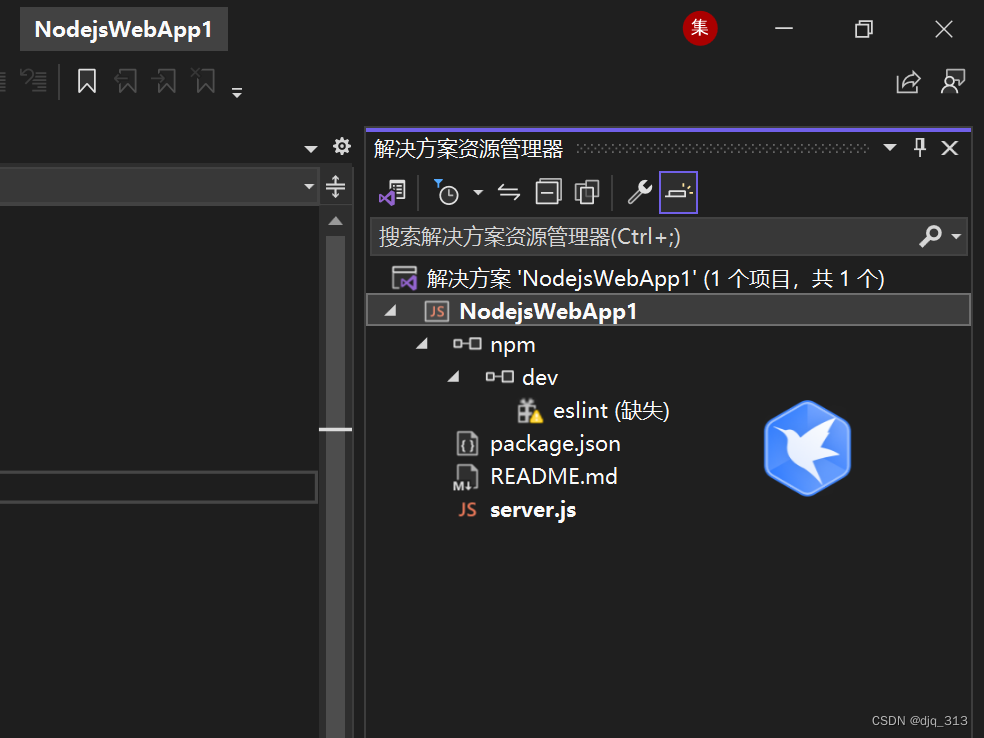Collapse All in Solution Explorer
984x738 pixels.
tap(548, 192)
